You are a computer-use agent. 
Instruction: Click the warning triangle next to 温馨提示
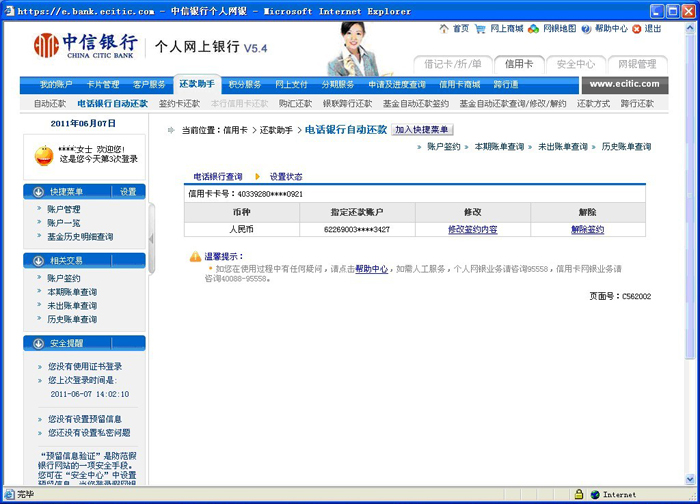(195, 257)
